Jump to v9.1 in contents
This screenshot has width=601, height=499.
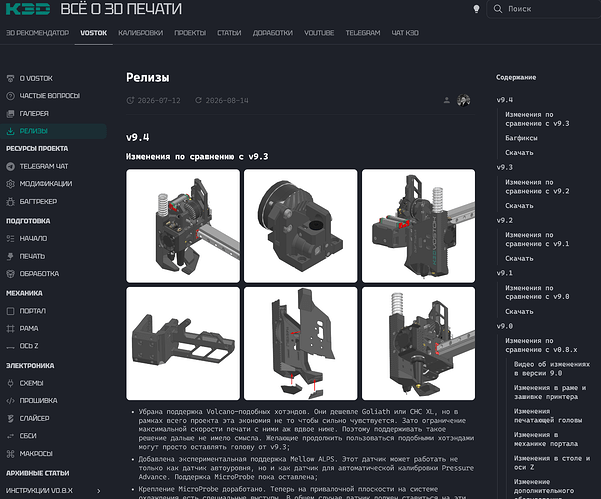(x=504, y=273)
